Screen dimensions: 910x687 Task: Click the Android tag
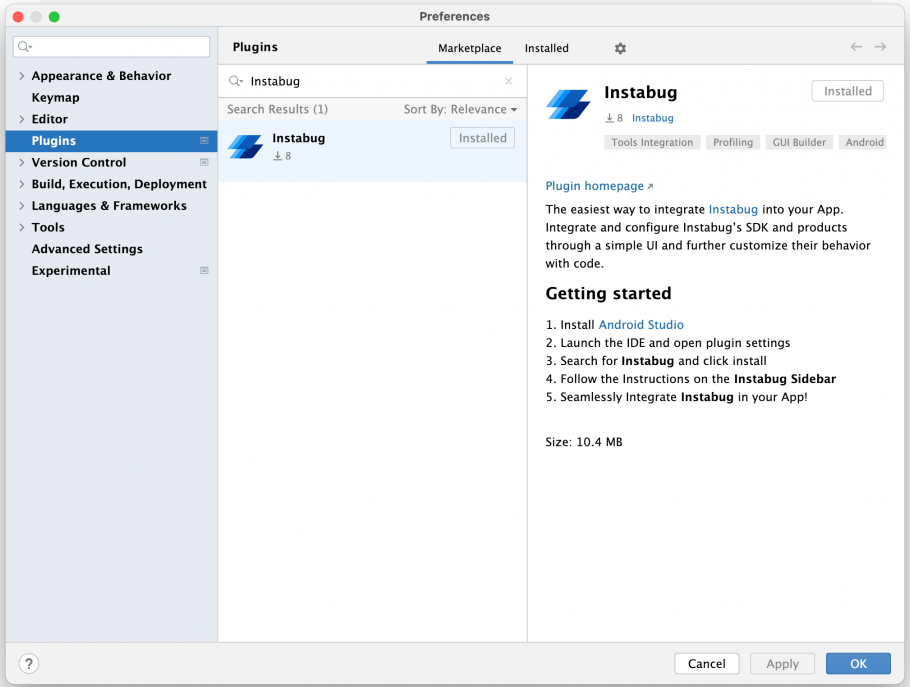point(864,142)
